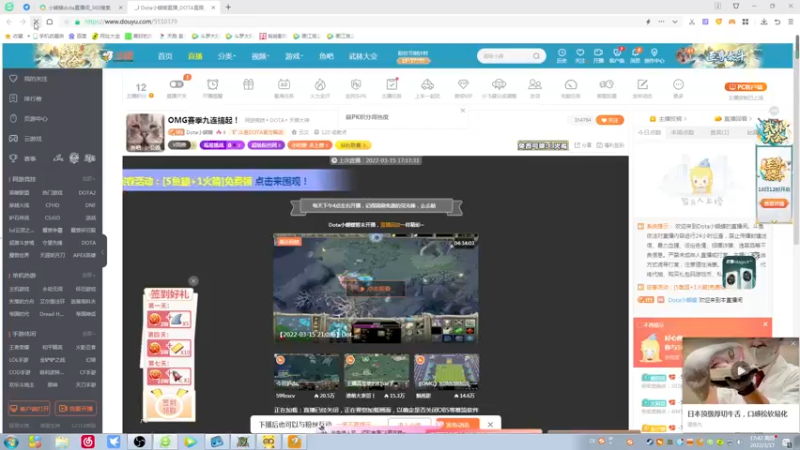Click the PC客户端 orange button
The image size is (800, 450).
point(745,87)
